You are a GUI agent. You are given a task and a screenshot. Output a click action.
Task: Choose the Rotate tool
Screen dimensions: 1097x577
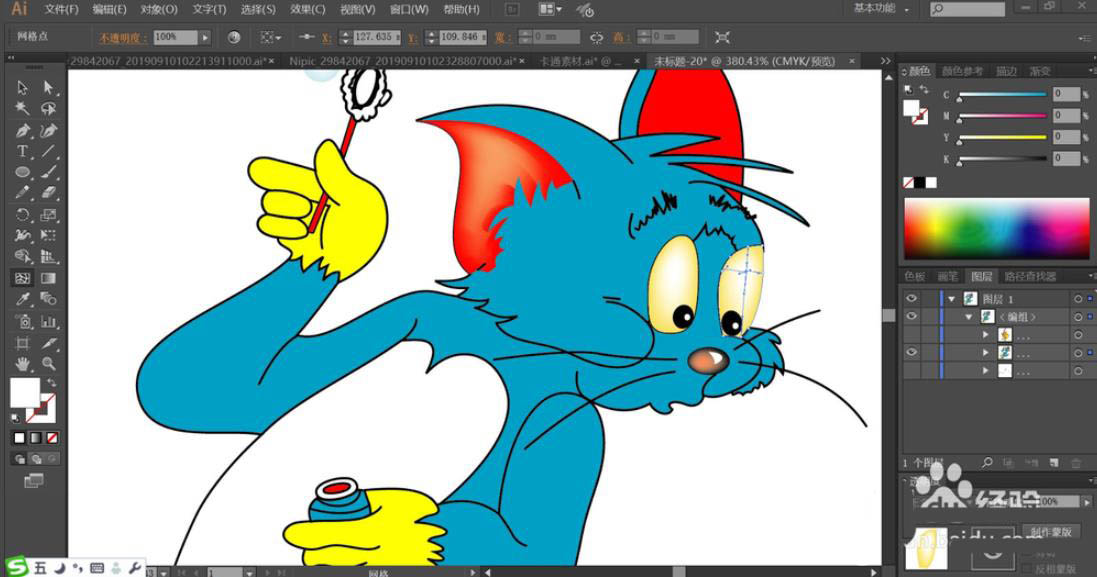click(x=22, y=215)
